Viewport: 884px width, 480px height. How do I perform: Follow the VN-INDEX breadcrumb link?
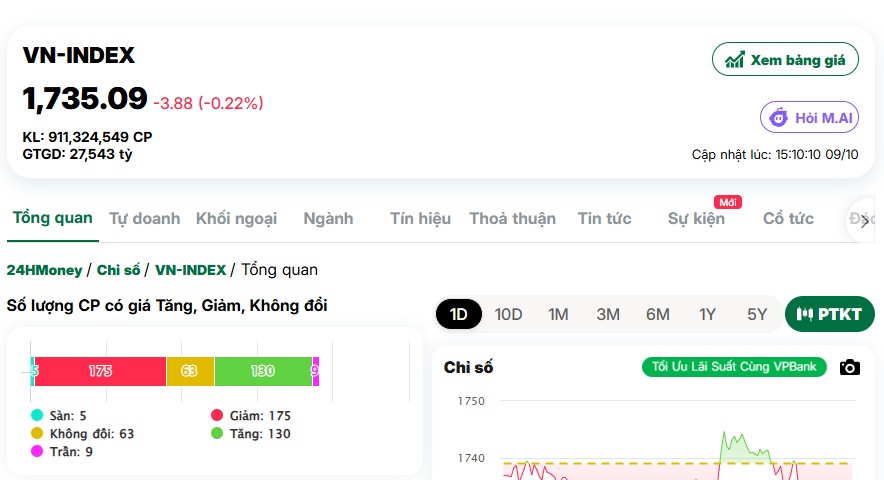point(191,270)
